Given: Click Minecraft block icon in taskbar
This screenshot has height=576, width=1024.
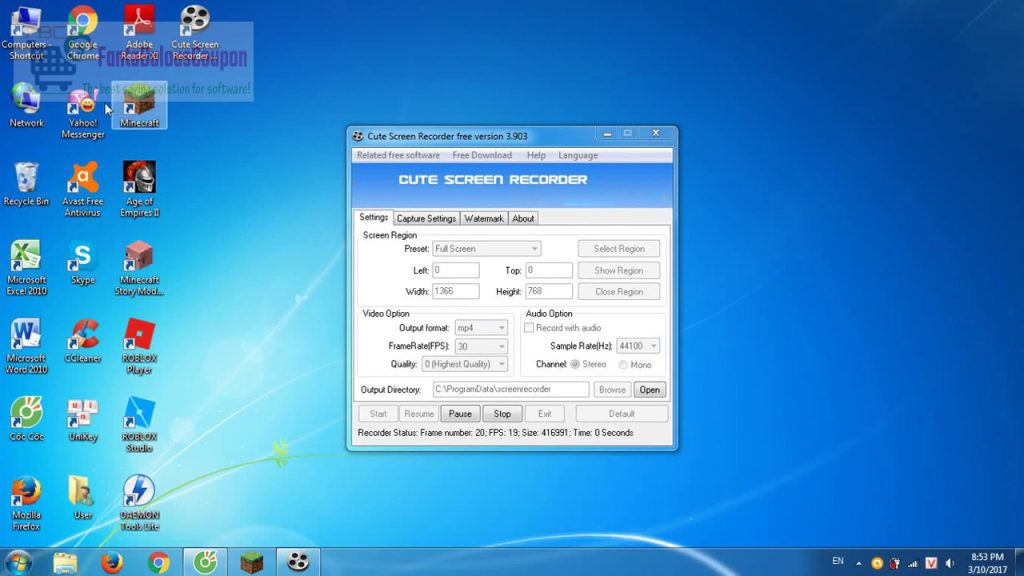Looking at the screenshot, I should pos(252,562).
